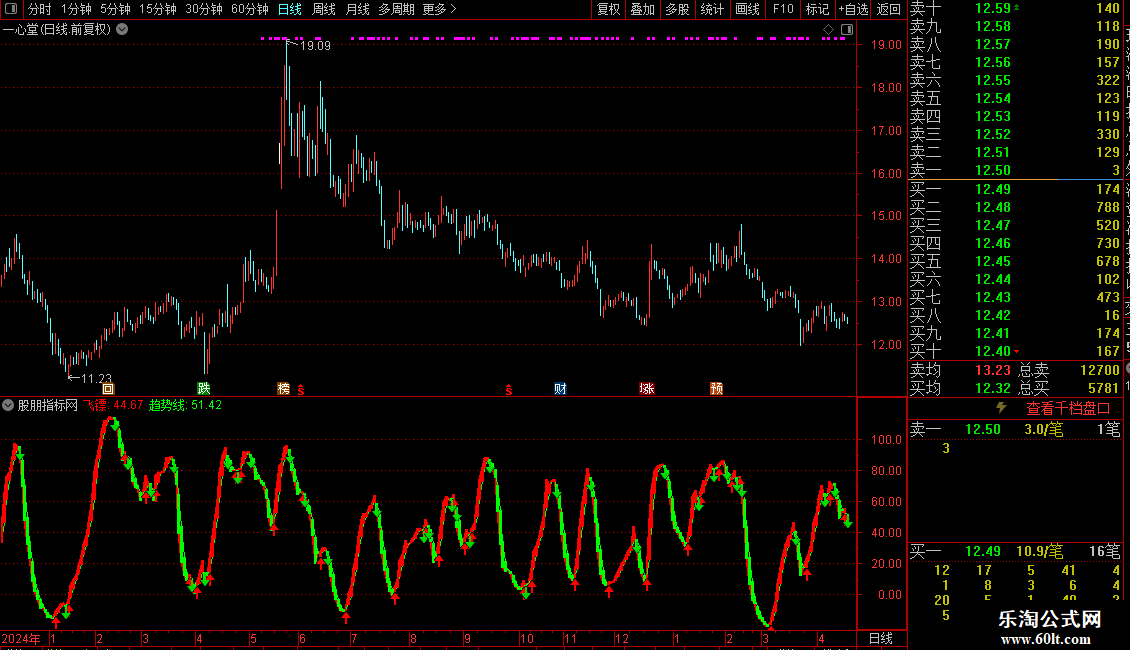The height and width of the screenshot is (650, 1130).
Task: Switch to 分时 chart view
Action: pos(40,9)
